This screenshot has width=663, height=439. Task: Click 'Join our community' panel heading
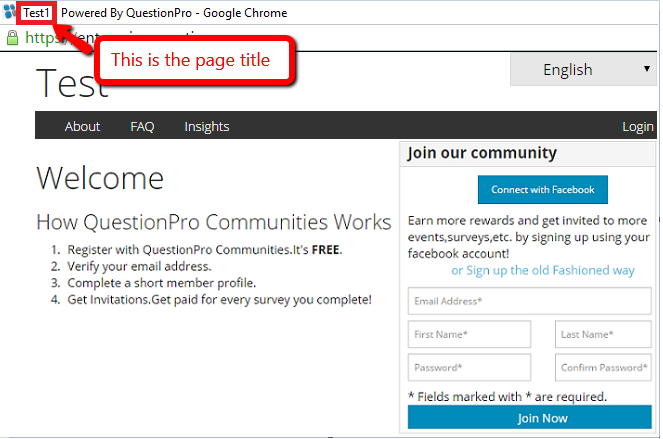click(482, 153)
